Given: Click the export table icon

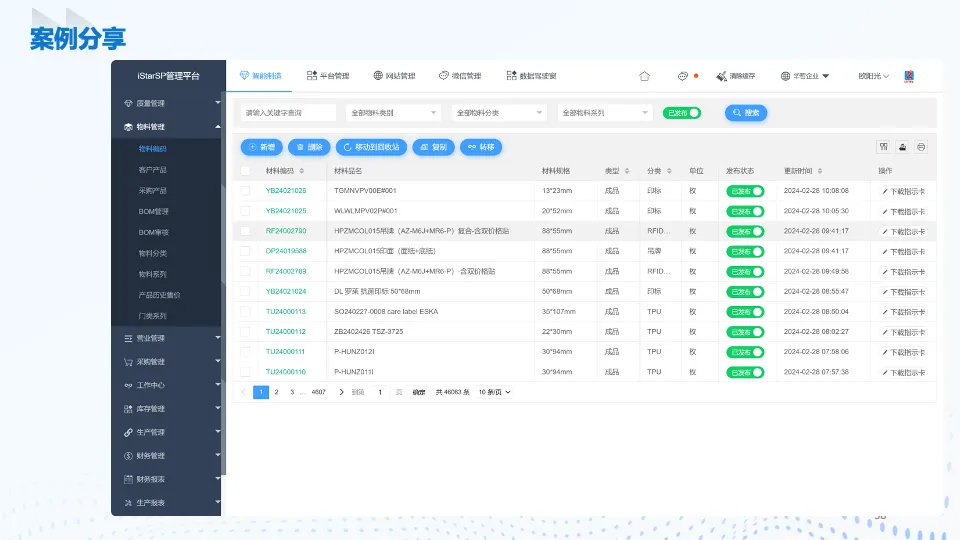Looking at the screenshot, I should [x=902, y=147].
